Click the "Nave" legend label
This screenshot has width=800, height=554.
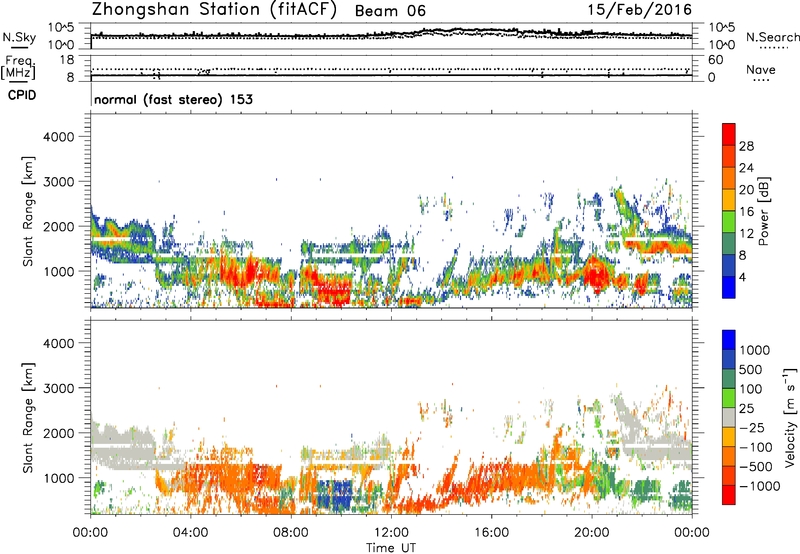[x=761, y=70]
